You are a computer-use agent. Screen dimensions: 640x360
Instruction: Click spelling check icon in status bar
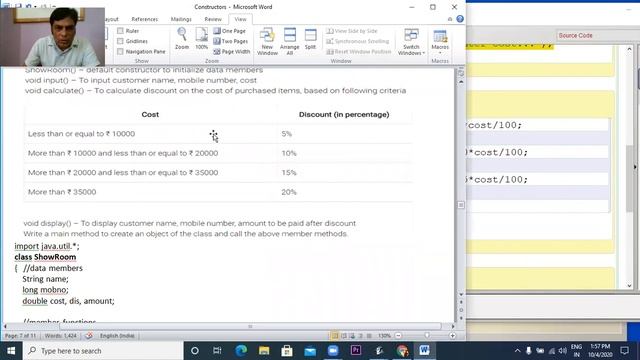[89, 336]
